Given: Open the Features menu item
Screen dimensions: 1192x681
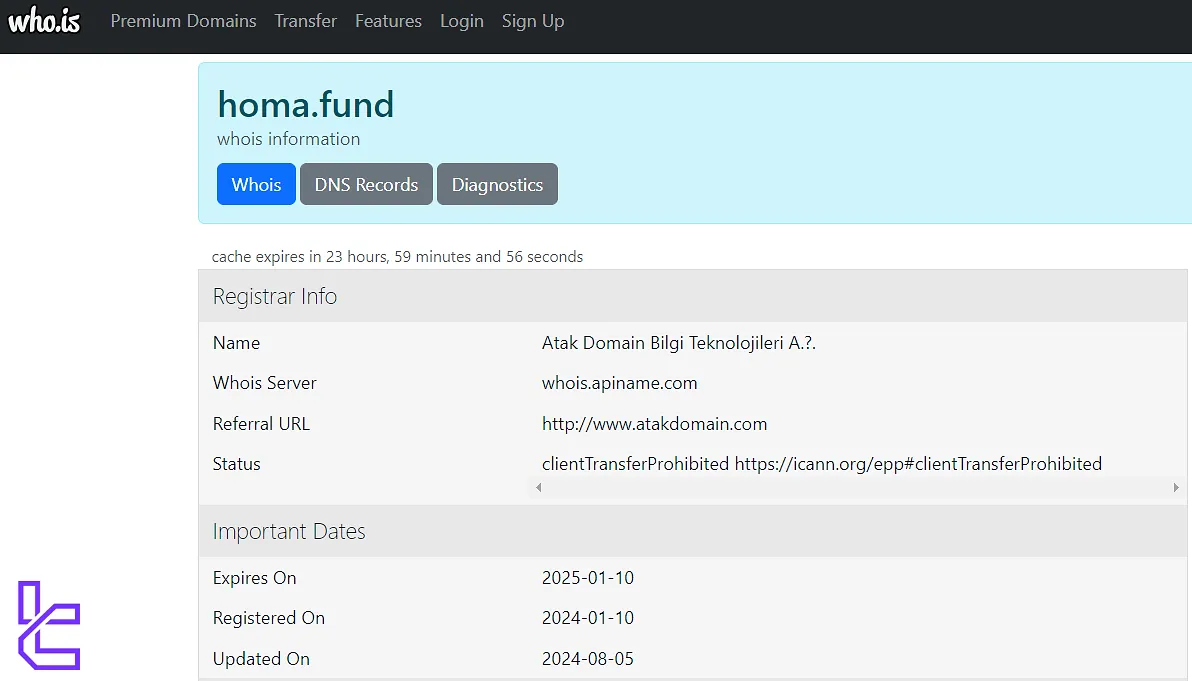Looking at the screenshot, I should point(388,21).
